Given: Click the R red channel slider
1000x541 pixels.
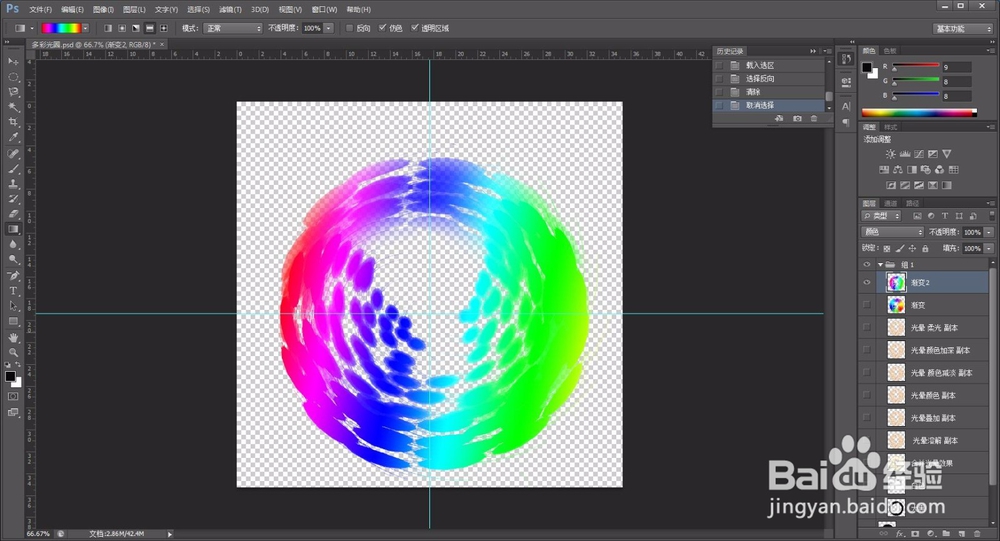Looking at the screenshot, I should click(916, 68).
